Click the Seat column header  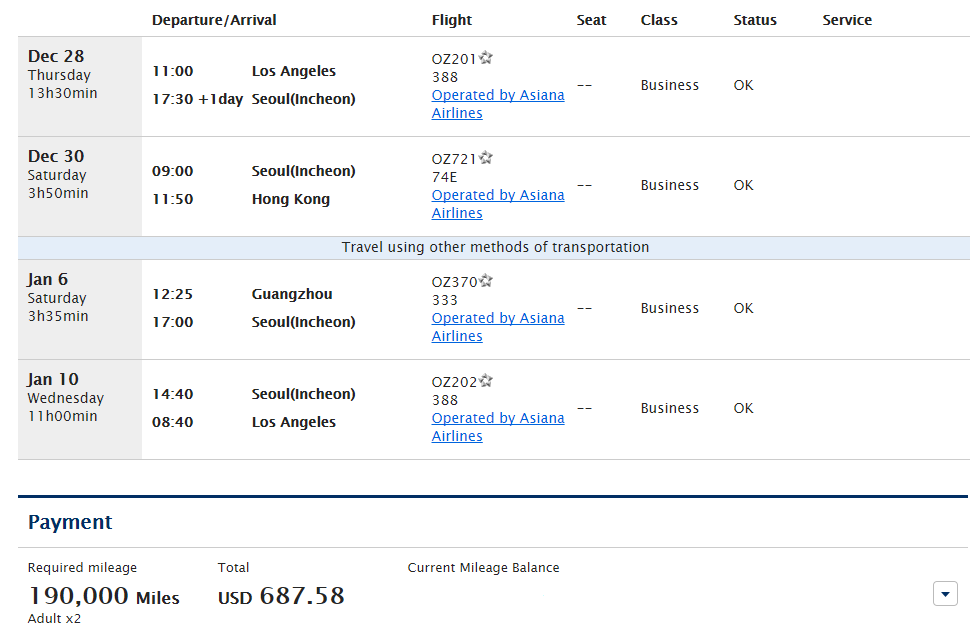[591, 20]
